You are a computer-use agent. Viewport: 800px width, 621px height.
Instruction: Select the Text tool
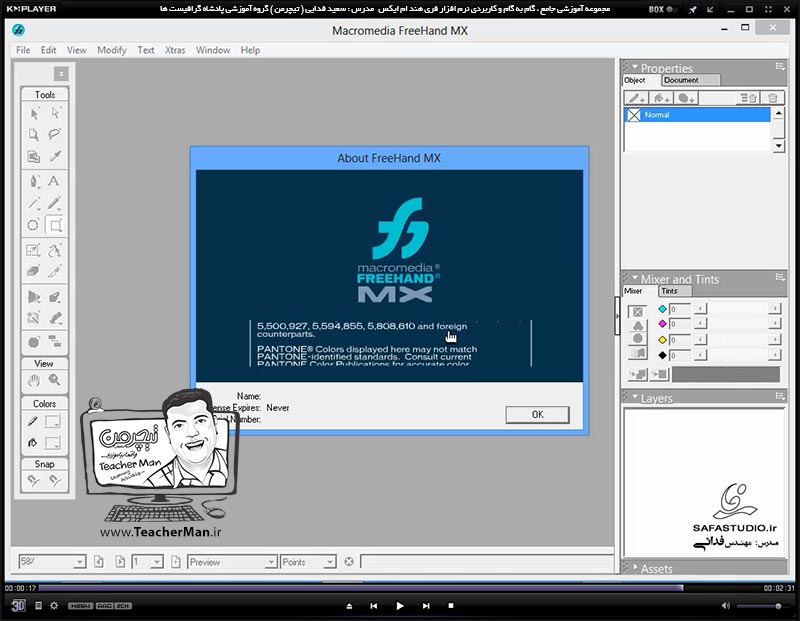(54, 181)
